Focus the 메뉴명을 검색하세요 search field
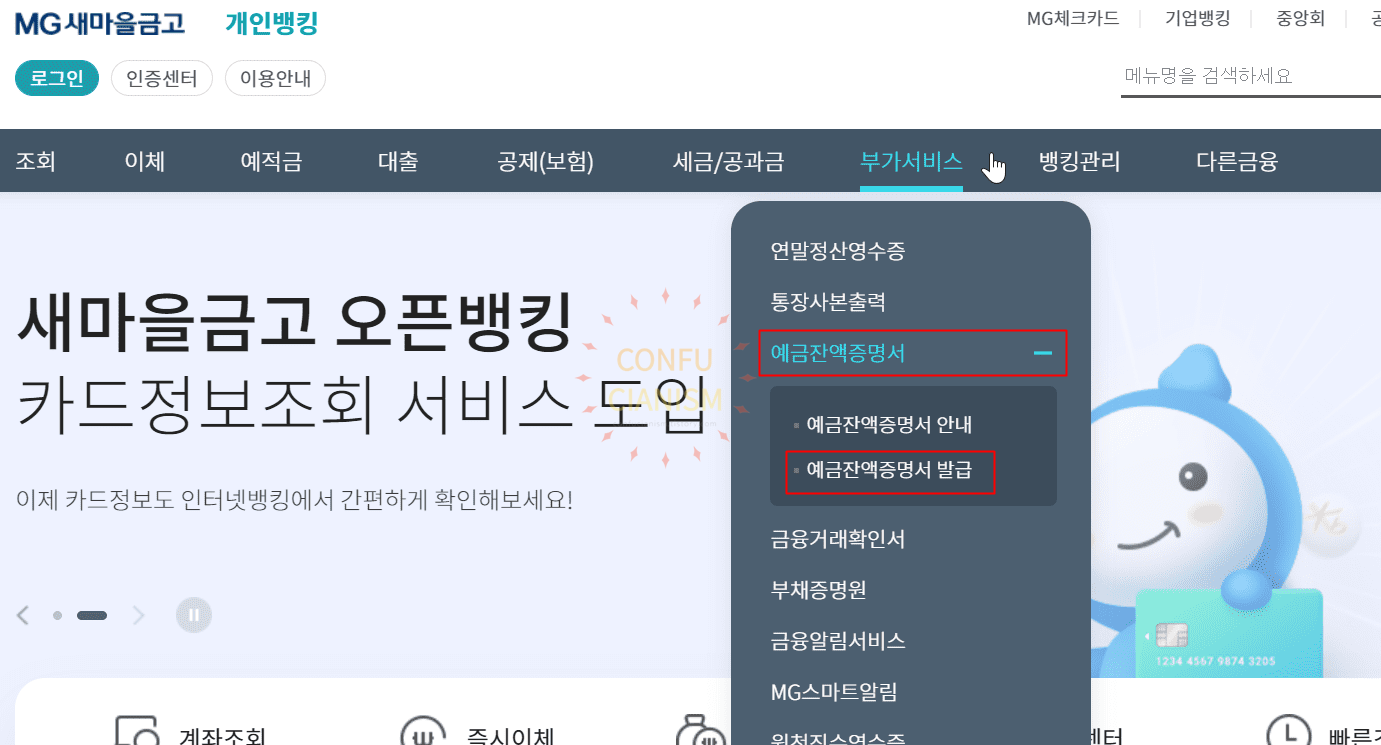1381x745 pixels. tap(1250, 76)
